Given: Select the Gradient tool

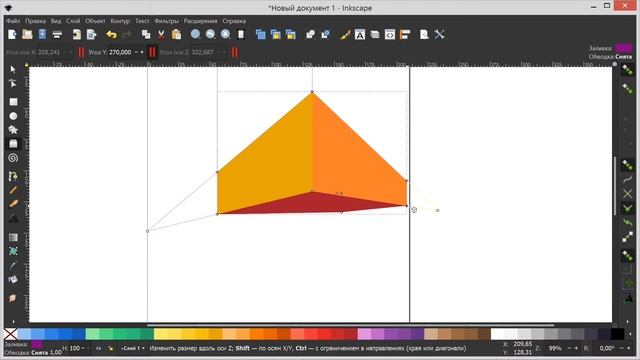Looking at the screenshot, I should pyautogui.click(x=13, y=237).
